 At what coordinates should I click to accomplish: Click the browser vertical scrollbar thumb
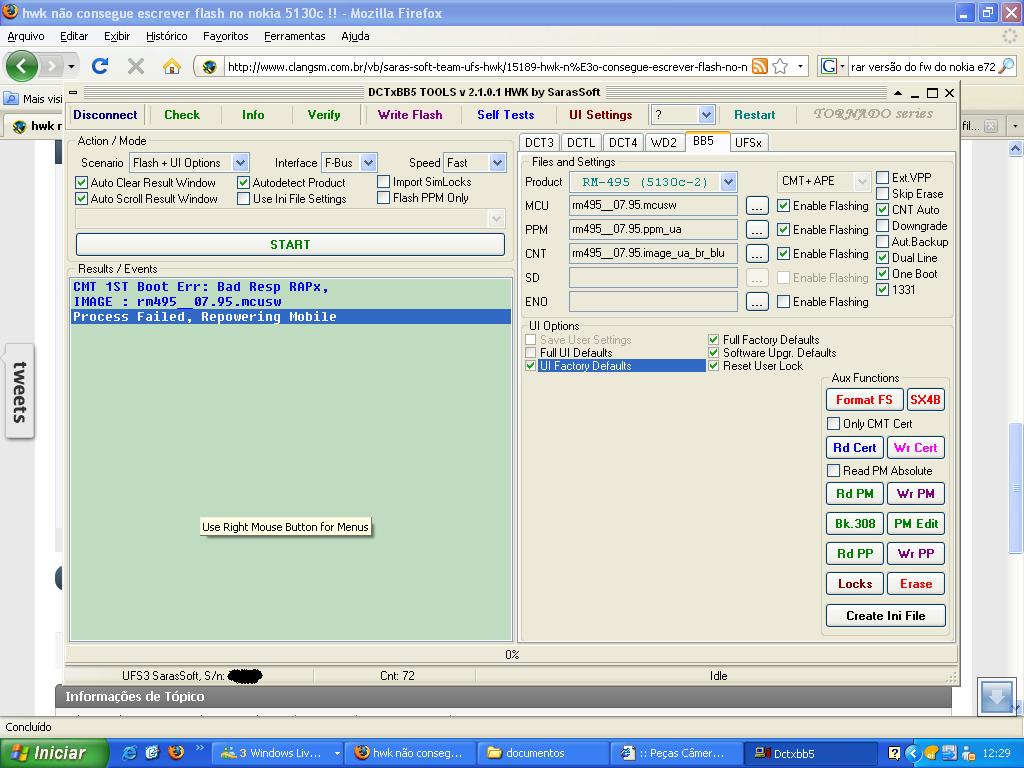(x=1016, y=487)
